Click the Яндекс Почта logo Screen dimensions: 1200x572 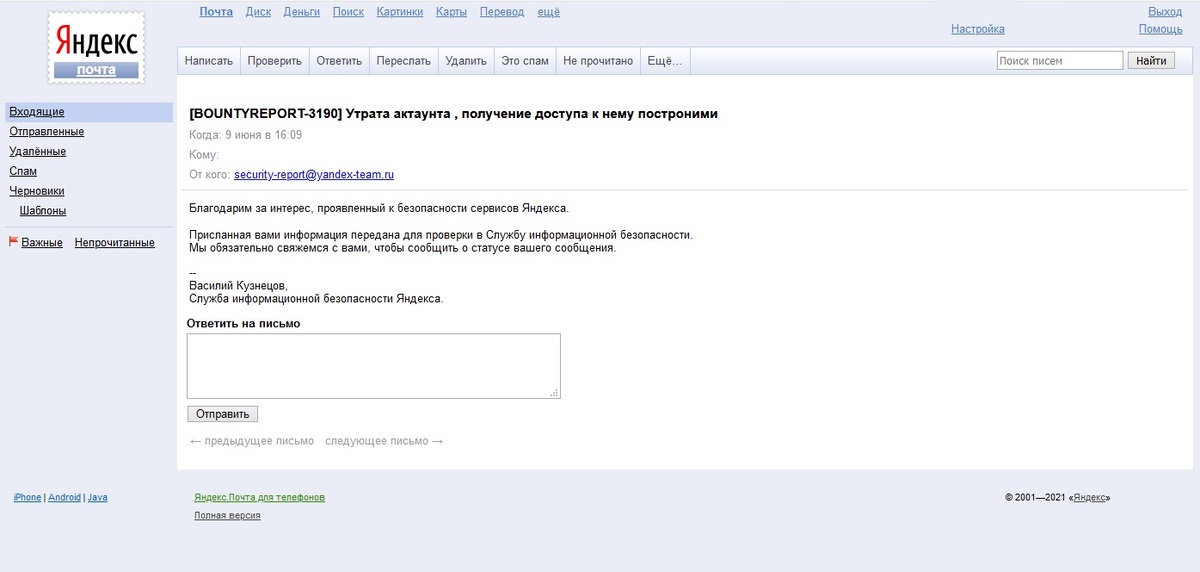[96, 48]
